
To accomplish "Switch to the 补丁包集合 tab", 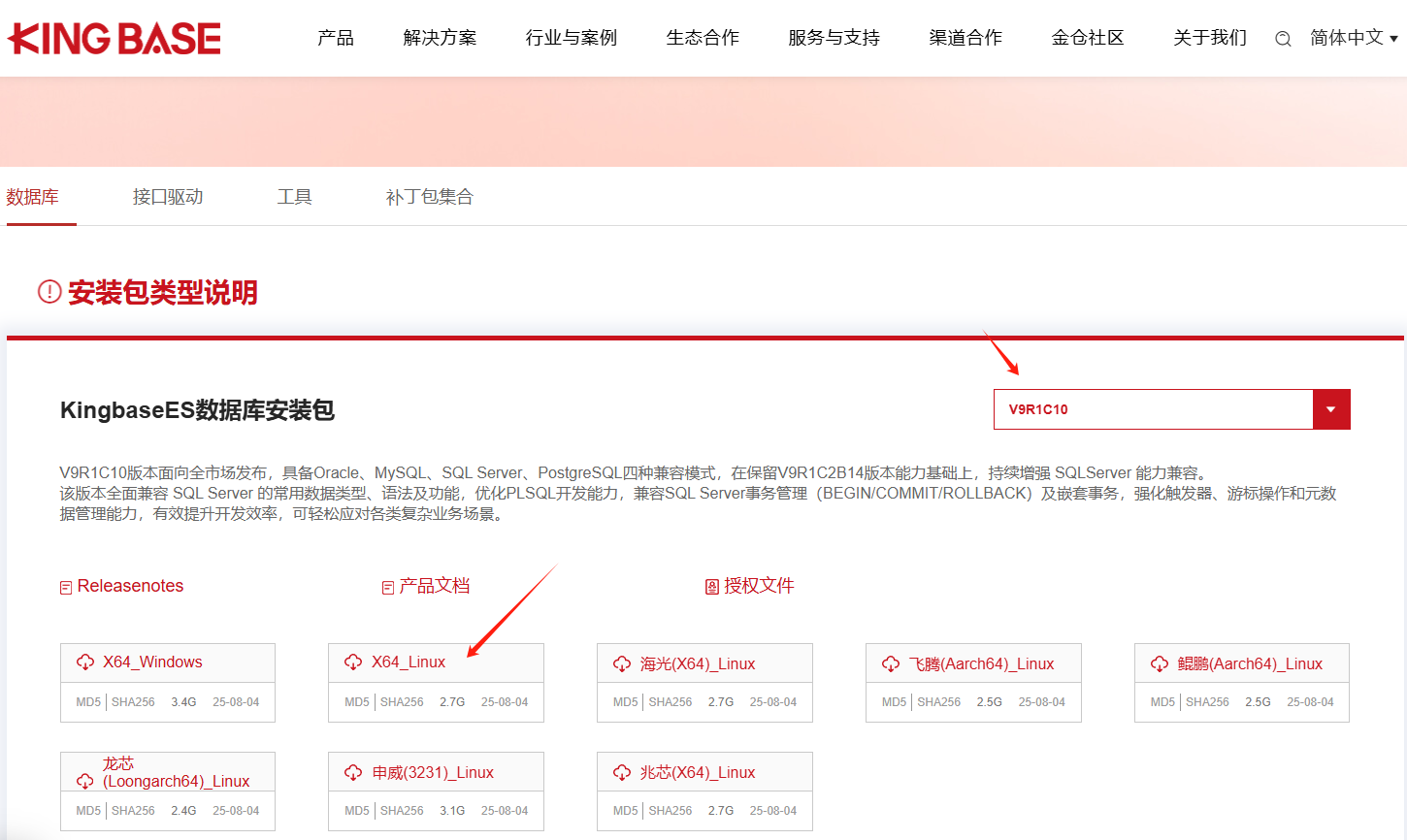I will [429, 197].
